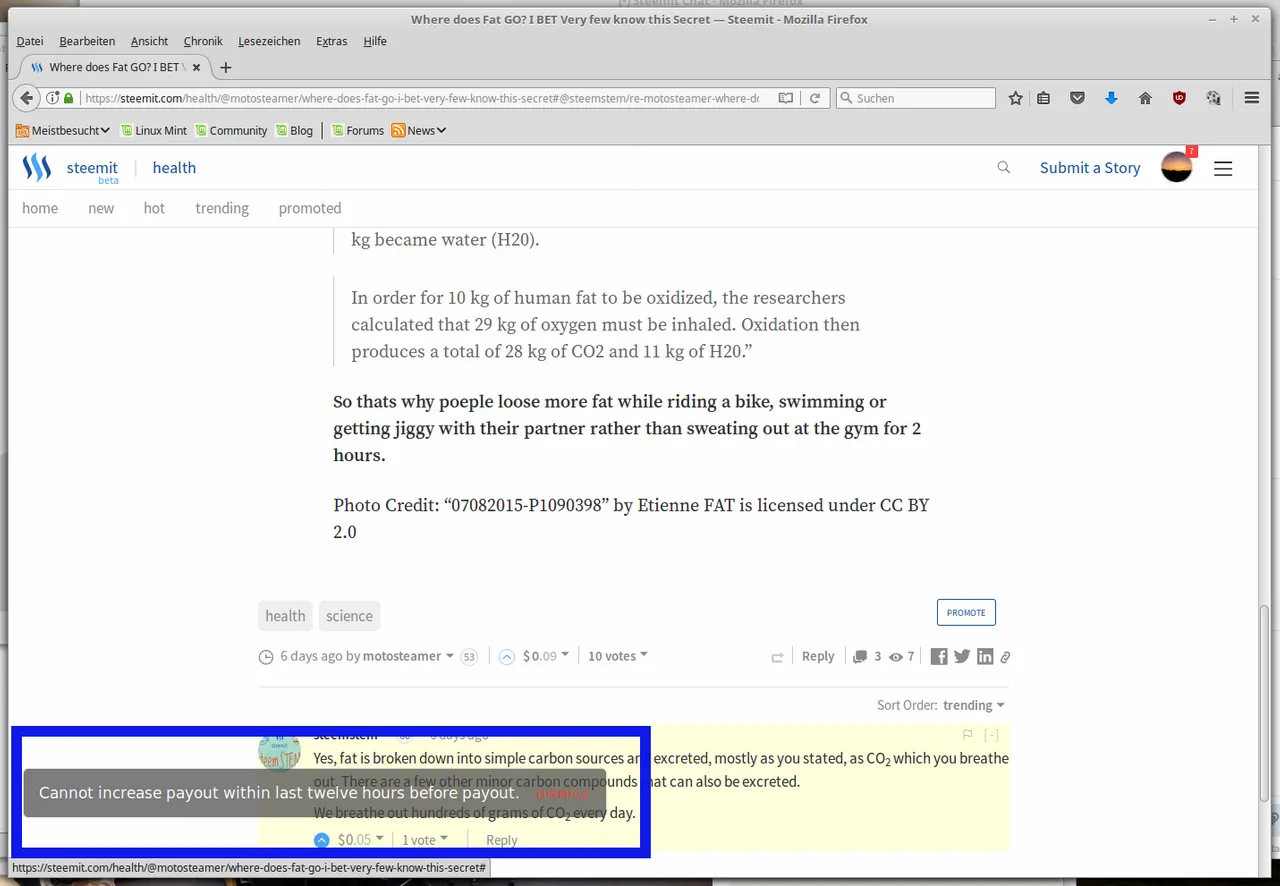Image resolution: width=1280 pixels, height=886 pixels.
Task: Open the Bearbeiten menu
Action: coord(87,41)
